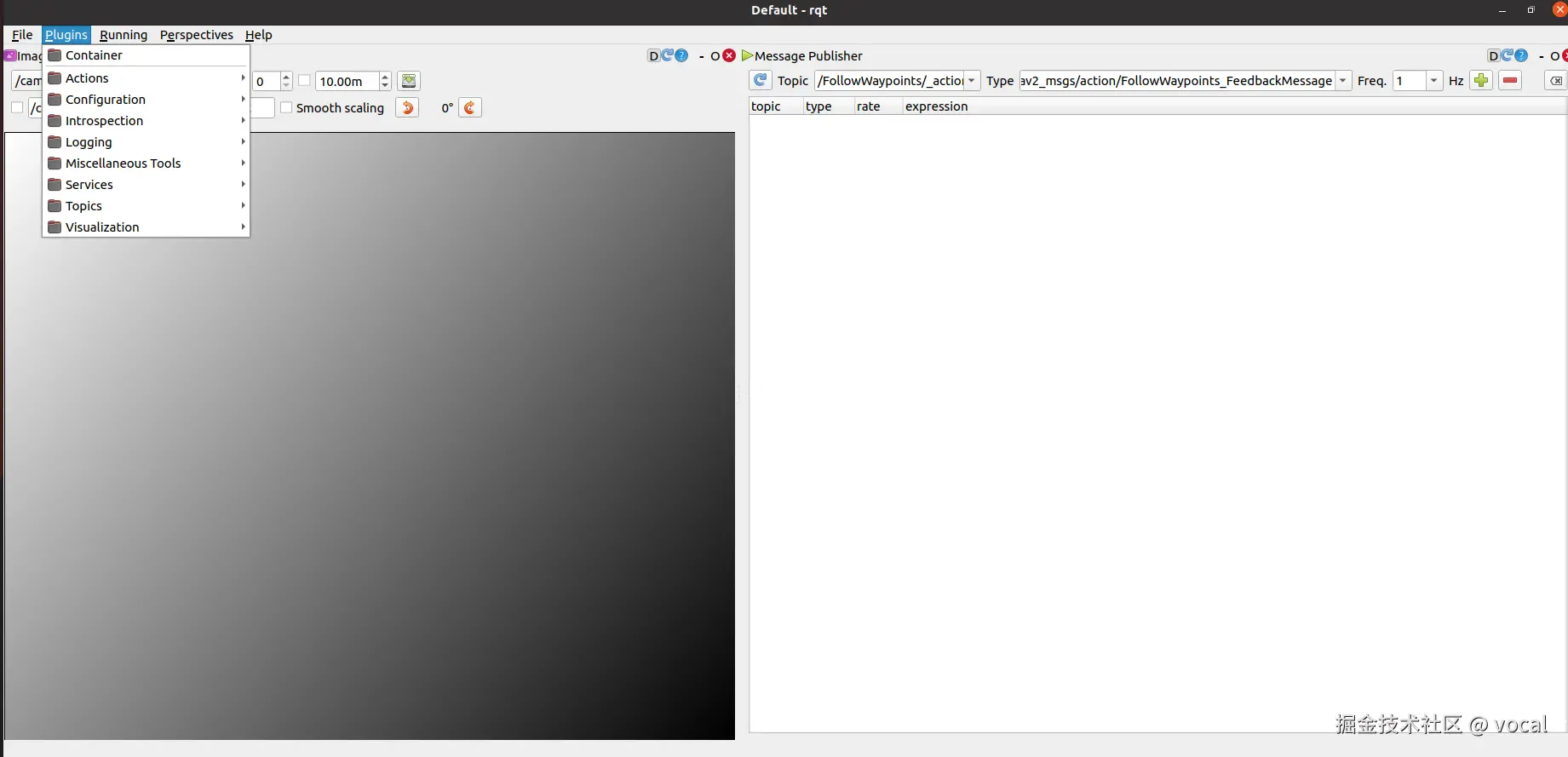The width and height of the screenshot is (1568, 757).
Task: Increment the zoom value 0 stepper
Action: 286,77
